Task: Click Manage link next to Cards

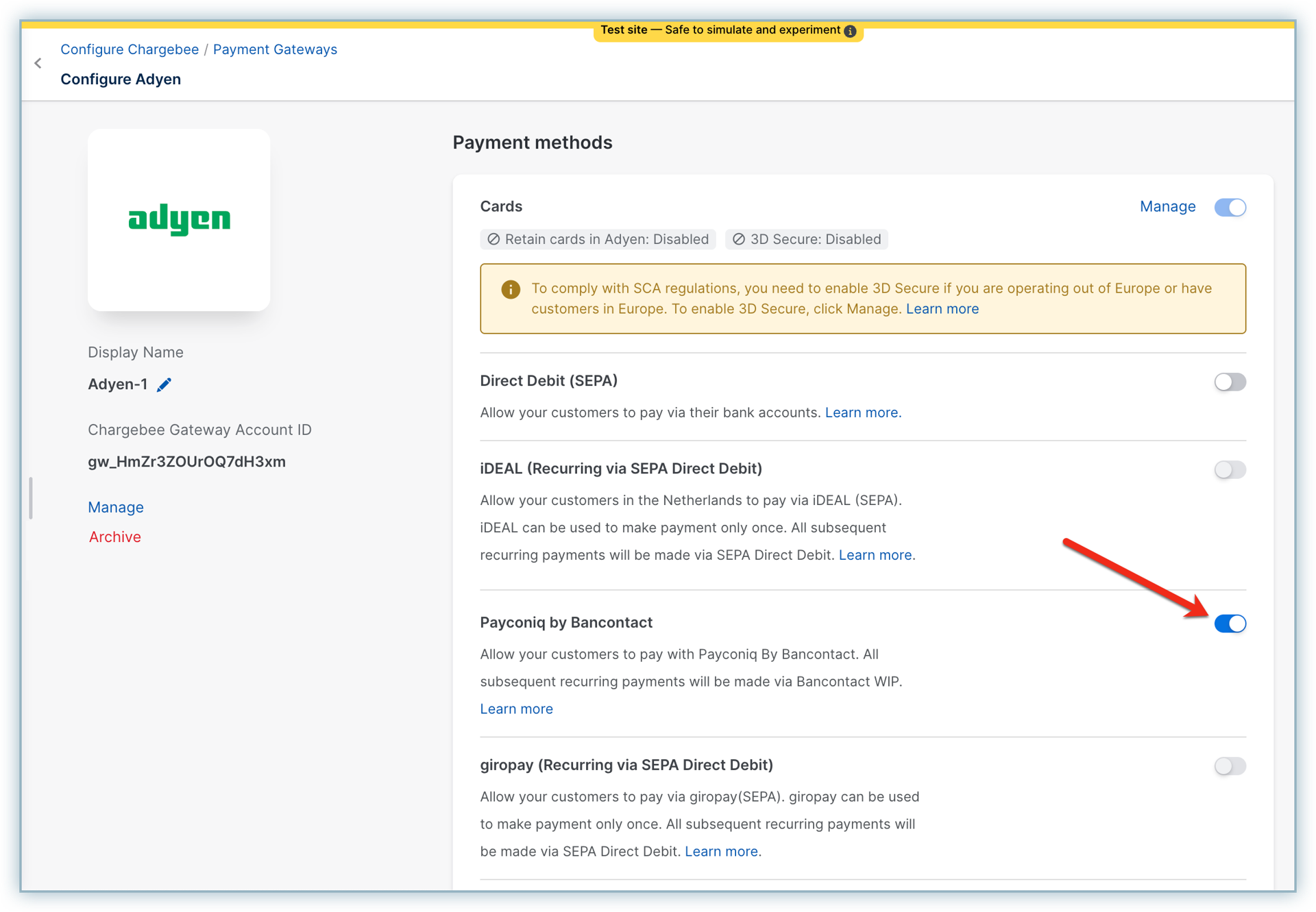Action: (1167, 207)
